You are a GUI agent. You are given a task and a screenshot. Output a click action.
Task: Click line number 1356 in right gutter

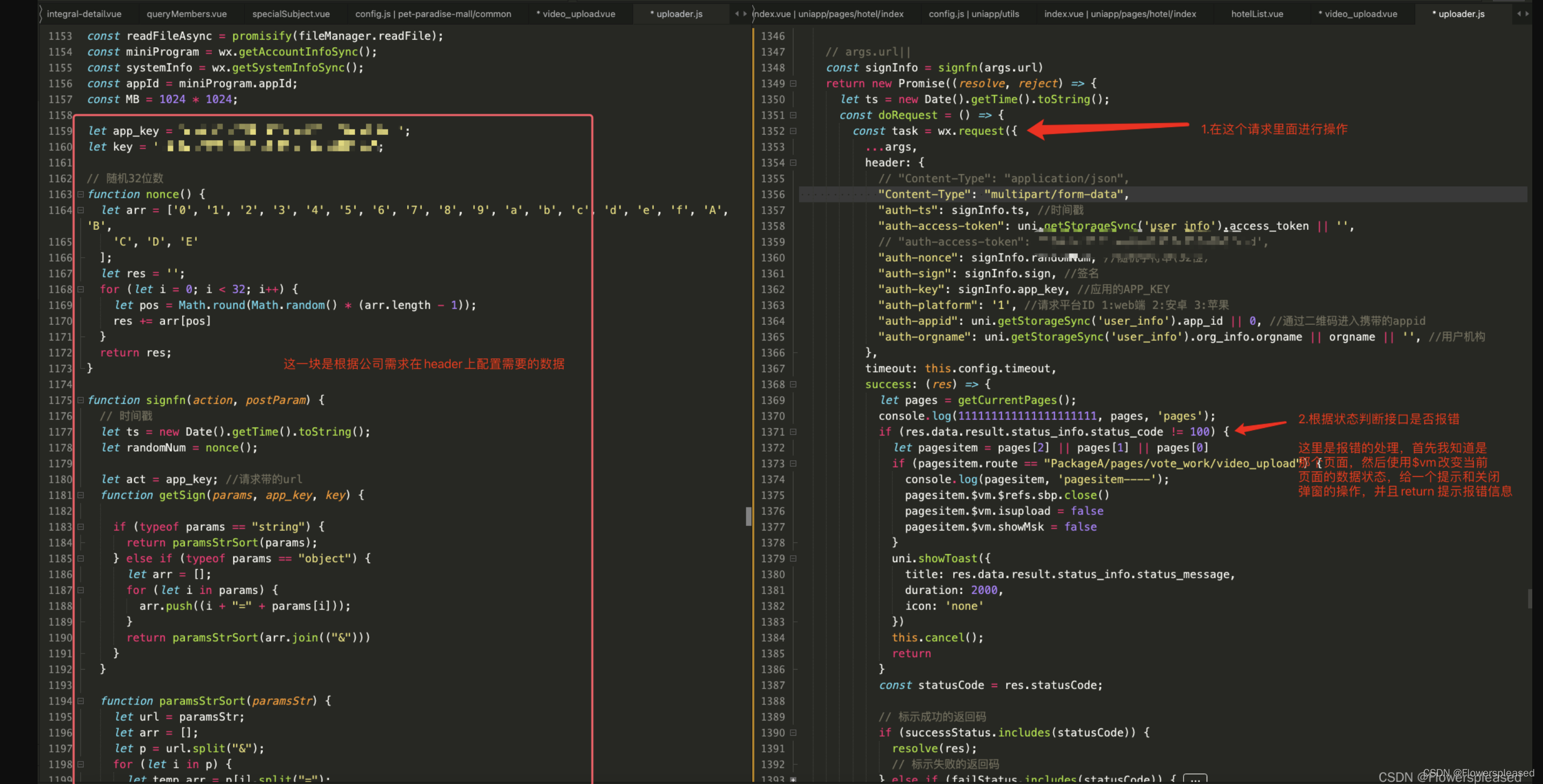[x=772, y=194]
